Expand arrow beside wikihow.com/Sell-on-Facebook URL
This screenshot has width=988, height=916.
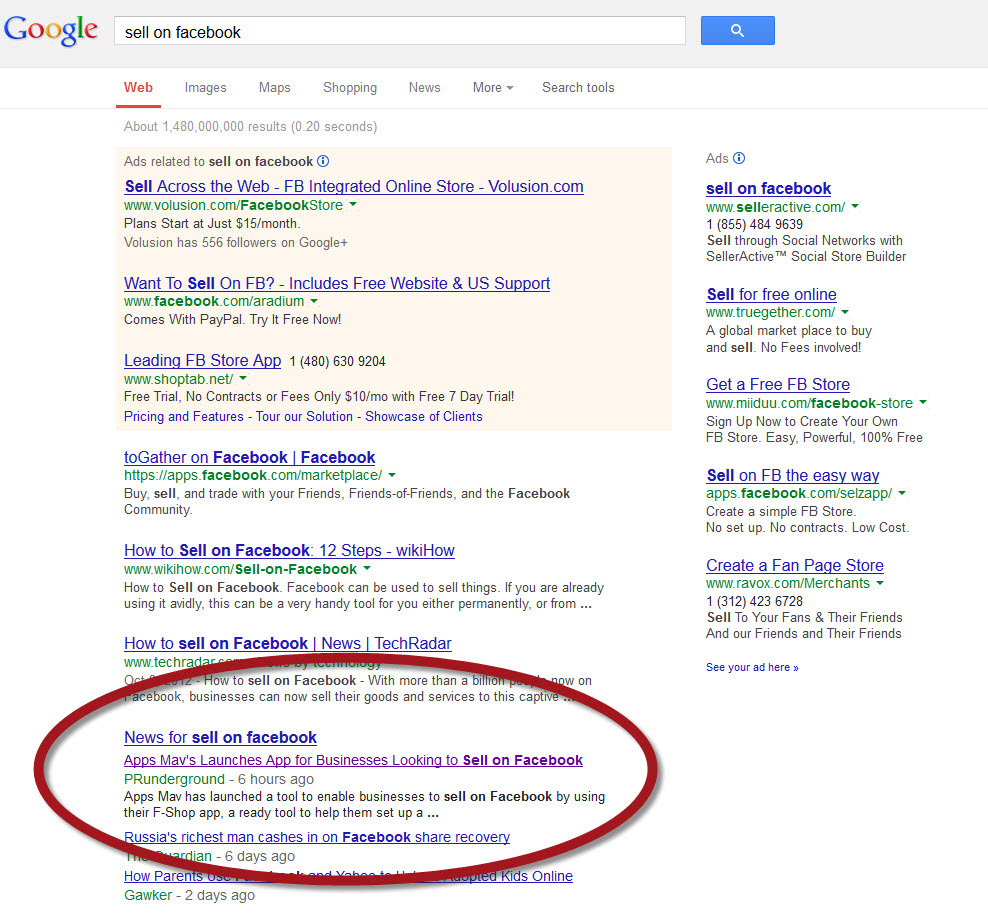[x=367, y=568]
